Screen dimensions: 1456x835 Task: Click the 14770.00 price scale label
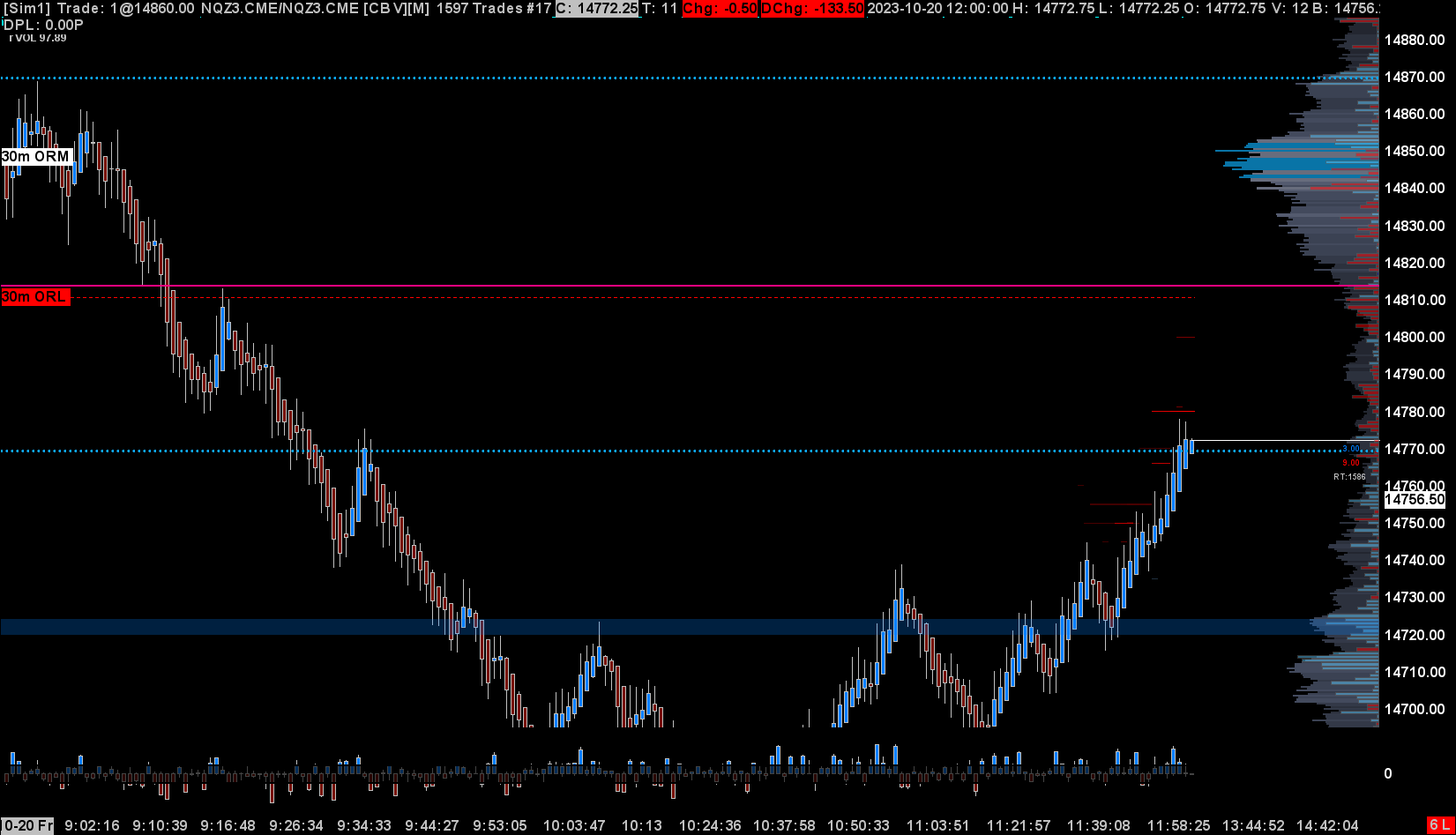click(x=1415, y=449)
